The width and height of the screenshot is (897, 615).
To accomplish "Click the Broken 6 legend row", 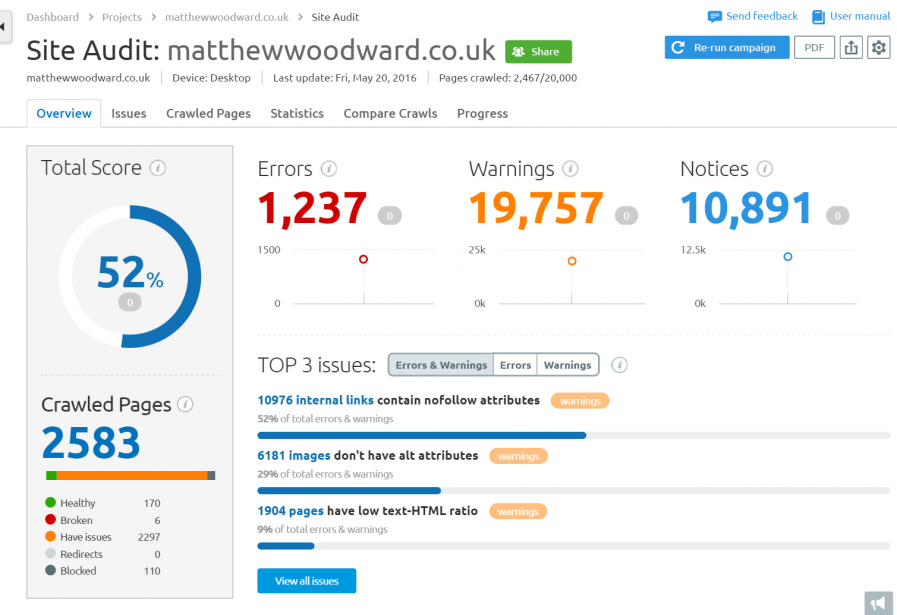I will [x=103, y=520].
